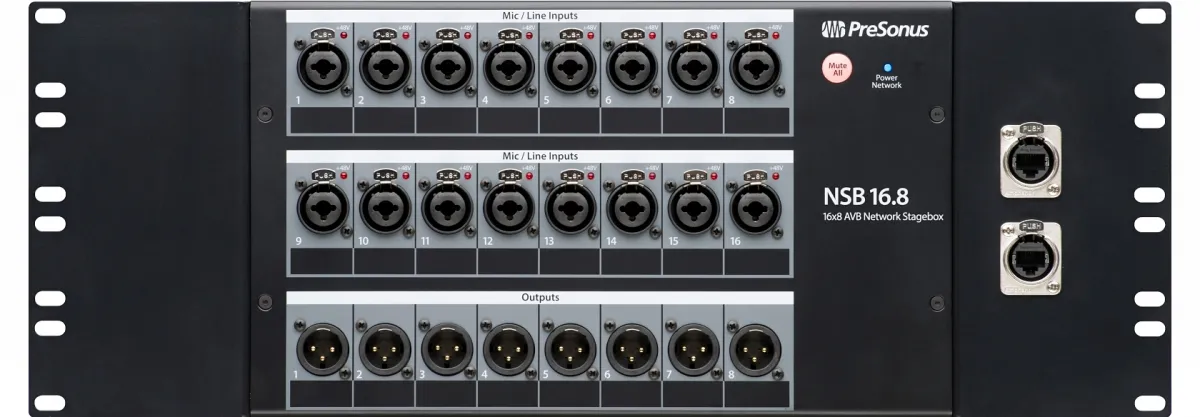Screen dimensions: 1200x417
Task: Toggle the +48V LED above input 16
Action: (777, 175)
